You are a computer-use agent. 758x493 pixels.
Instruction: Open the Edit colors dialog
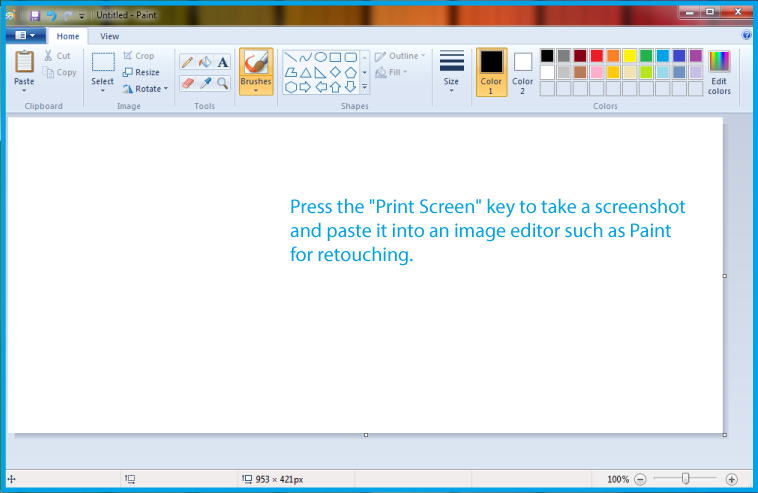click(x=719, y=72)
